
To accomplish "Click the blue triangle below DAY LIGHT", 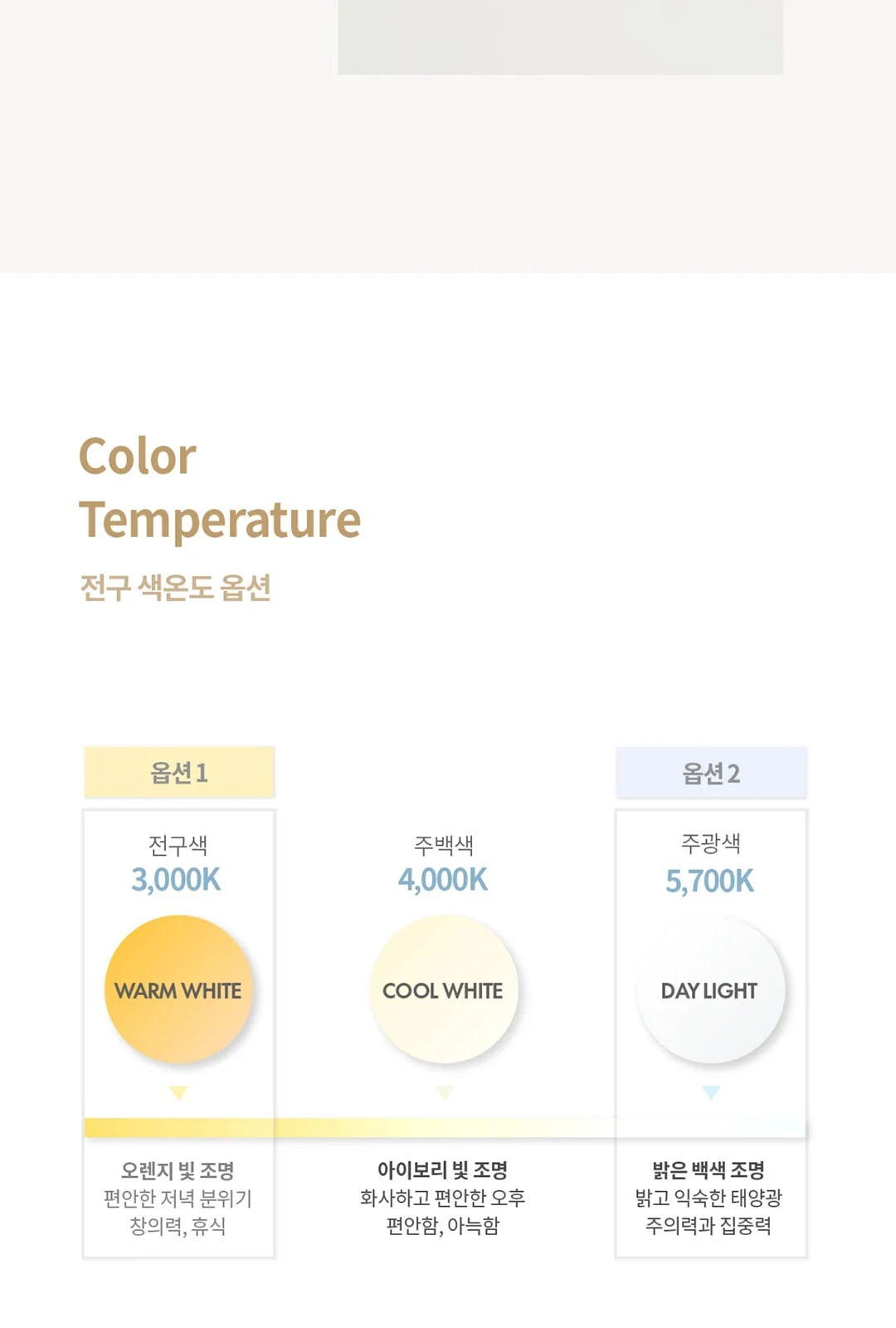I will [x=711, y=1092].
